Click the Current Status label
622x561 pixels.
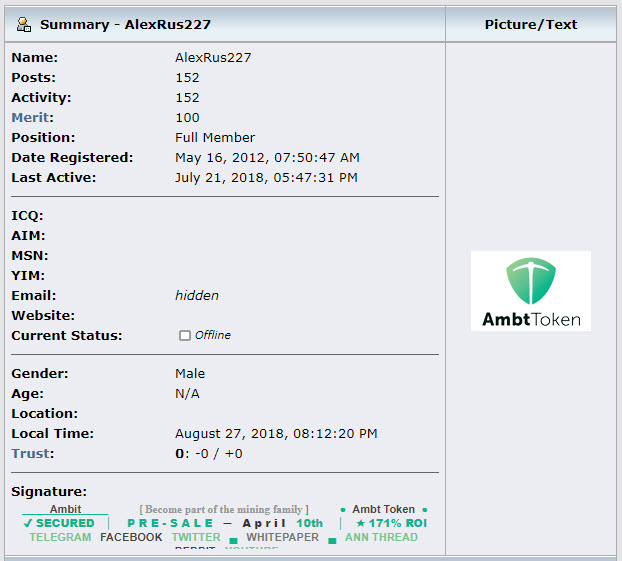[x=67, y=336]
